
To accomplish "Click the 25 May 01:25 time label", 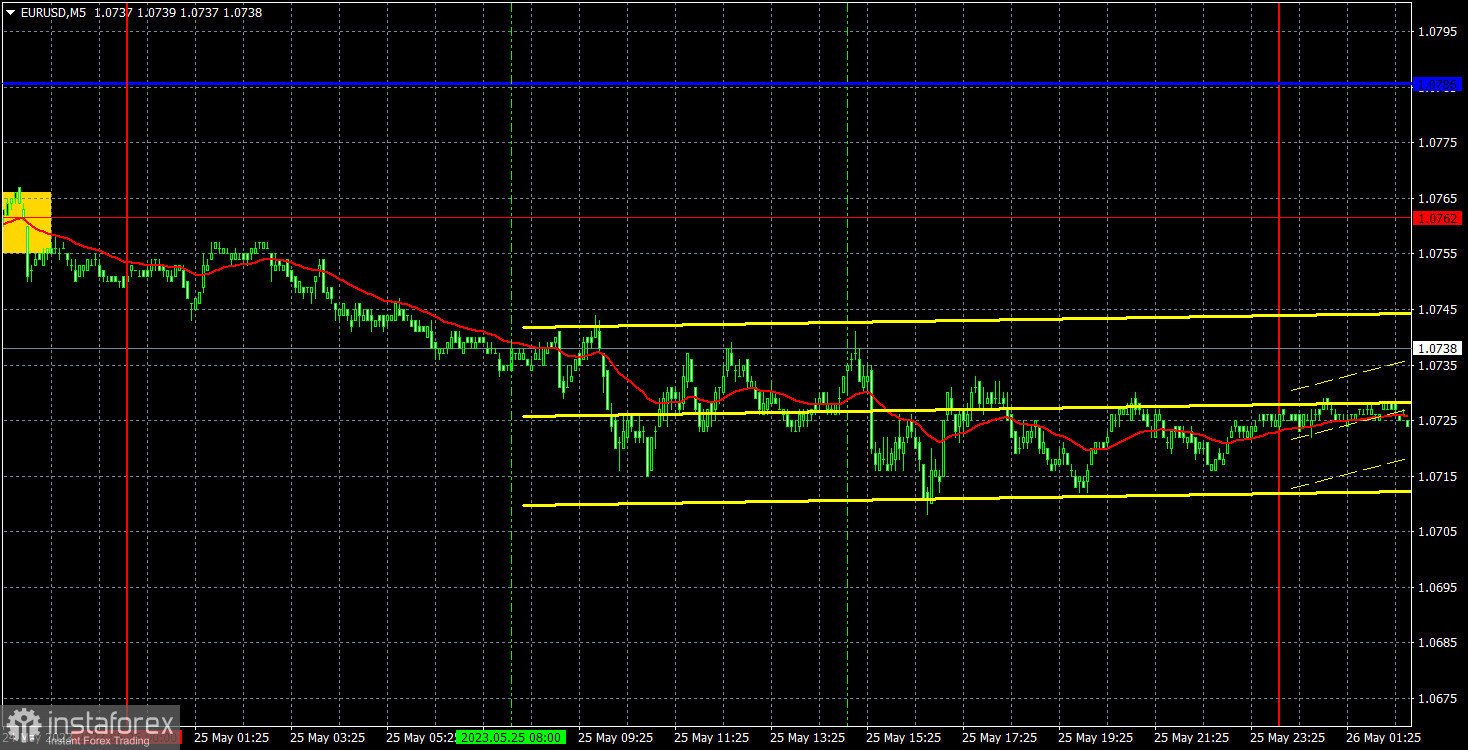I will pos(231,737).
